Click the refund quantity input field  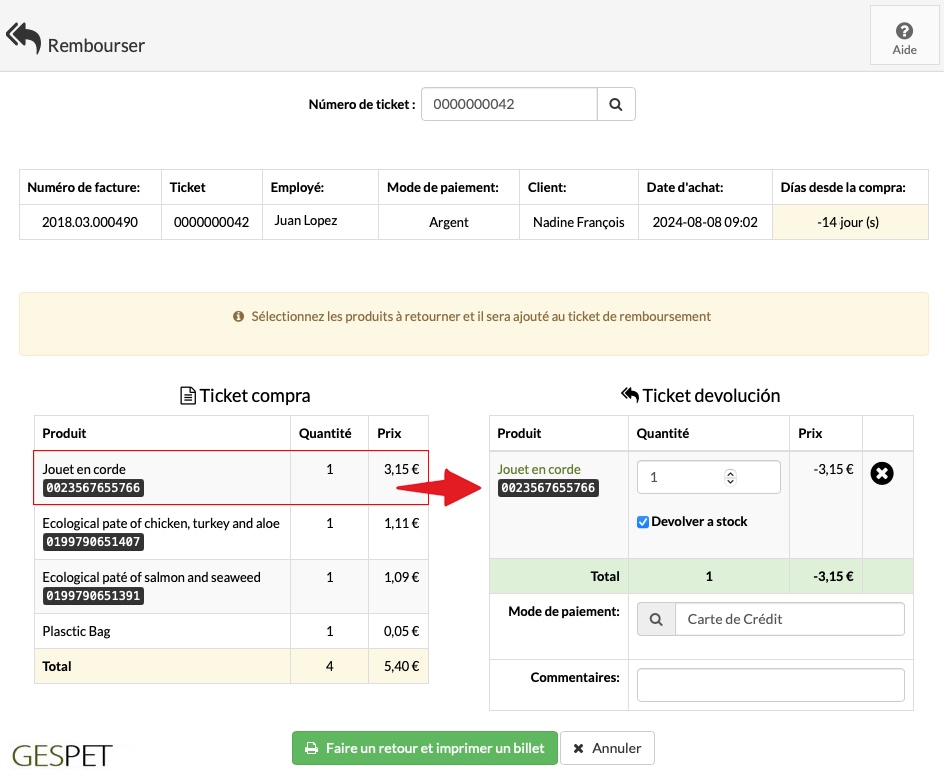pyautogui.click(x=709, y=477)
